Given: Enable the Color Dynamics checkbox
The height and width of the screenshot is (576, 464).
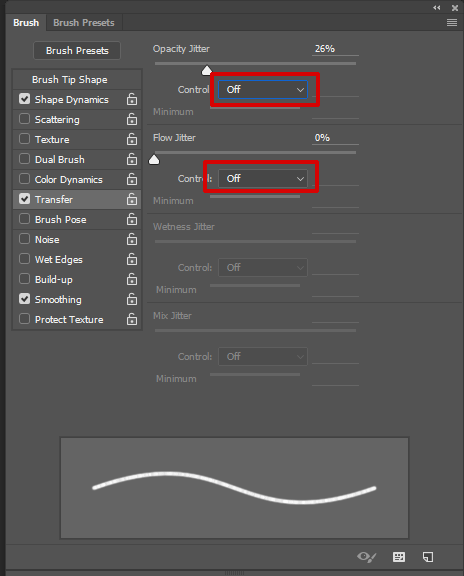Looking at the screenshot, I should point(24,179).
